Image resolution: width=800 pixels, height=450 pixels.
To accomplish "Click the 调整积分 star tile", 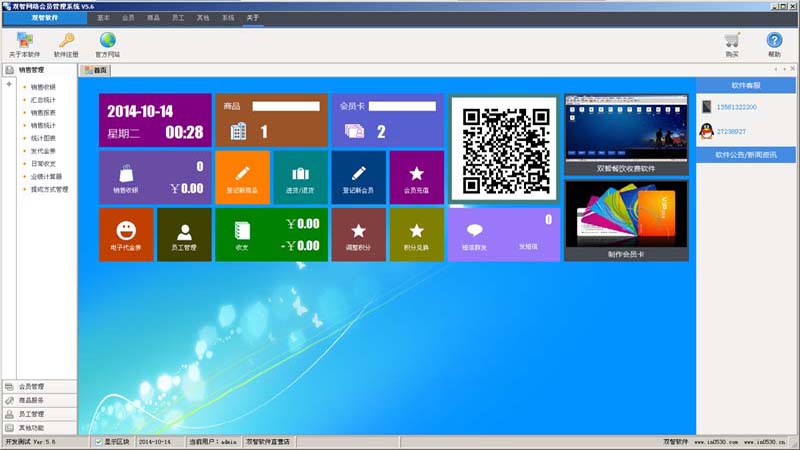I will click(359, 235).
